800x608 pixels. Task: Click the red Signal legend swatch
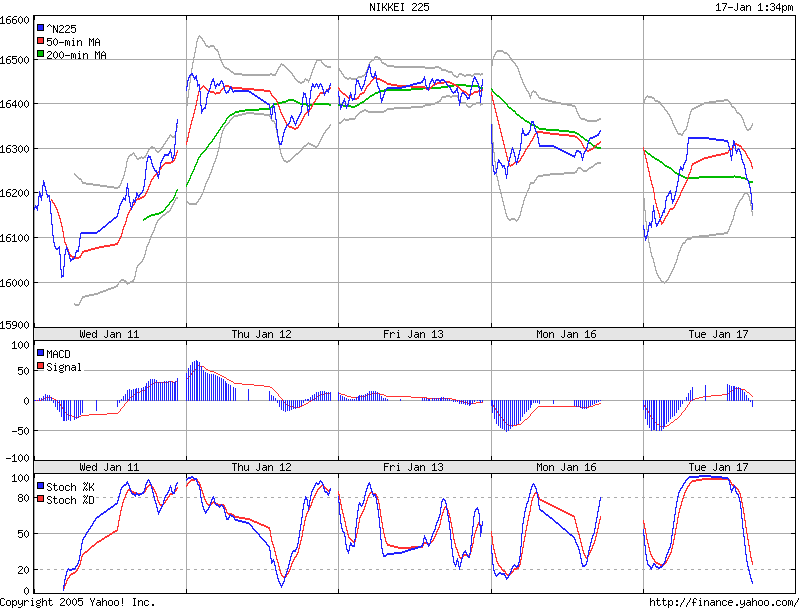pos(40,366)
